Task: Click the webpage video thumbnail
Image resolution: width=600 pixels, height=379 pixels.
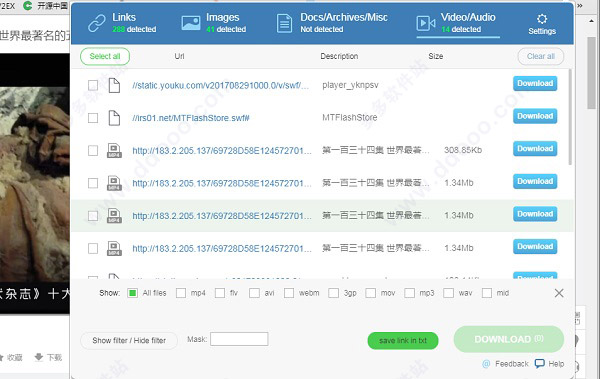Action: click(35, 184)
